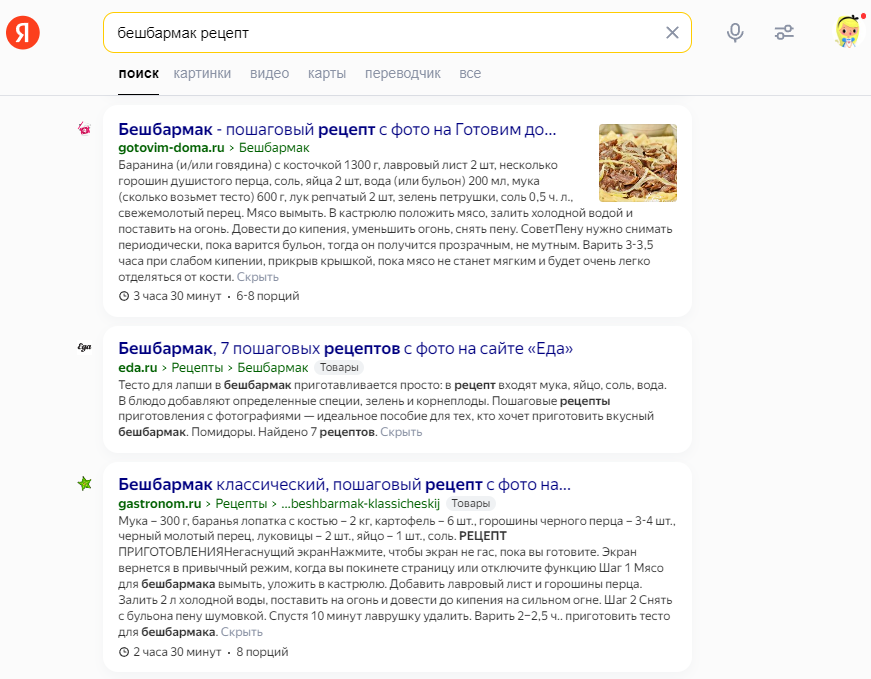
Task: Switch to the видео tab
Action: click(x=270, y=74)
